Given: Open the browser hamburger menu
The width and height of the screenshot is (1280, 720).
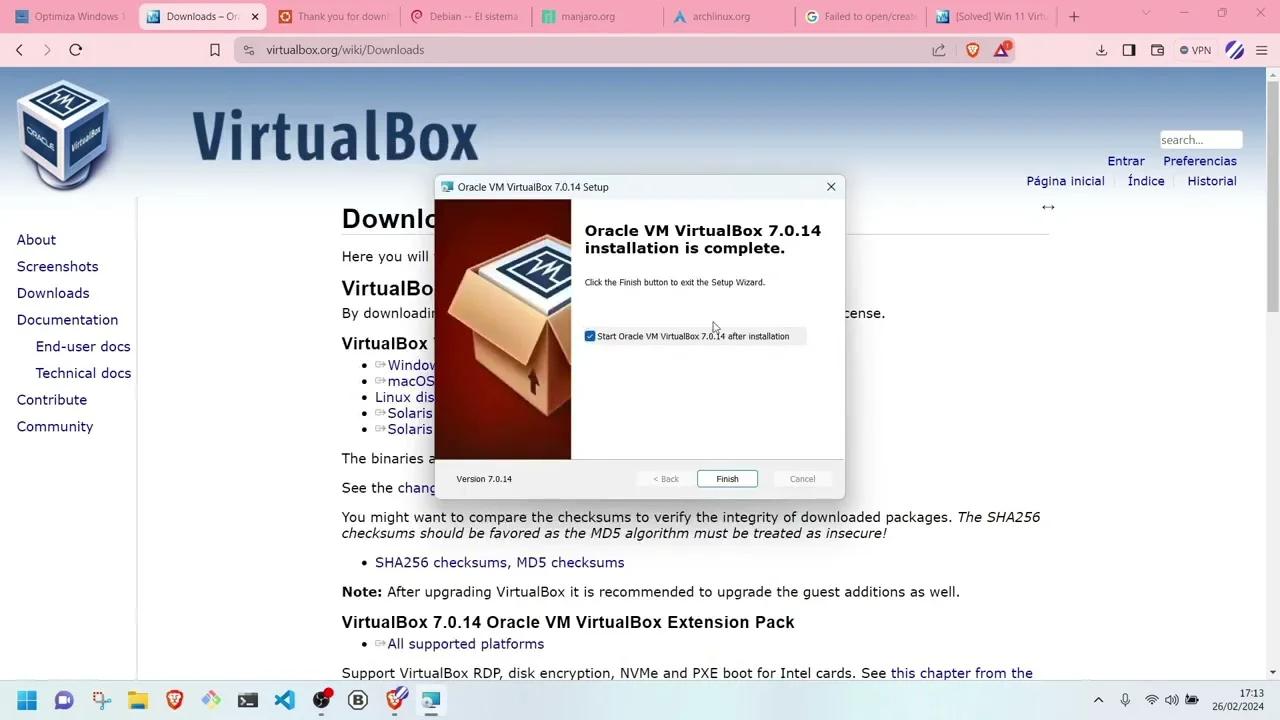Looking at the screenshot, I should click(x=1262, y=50).
